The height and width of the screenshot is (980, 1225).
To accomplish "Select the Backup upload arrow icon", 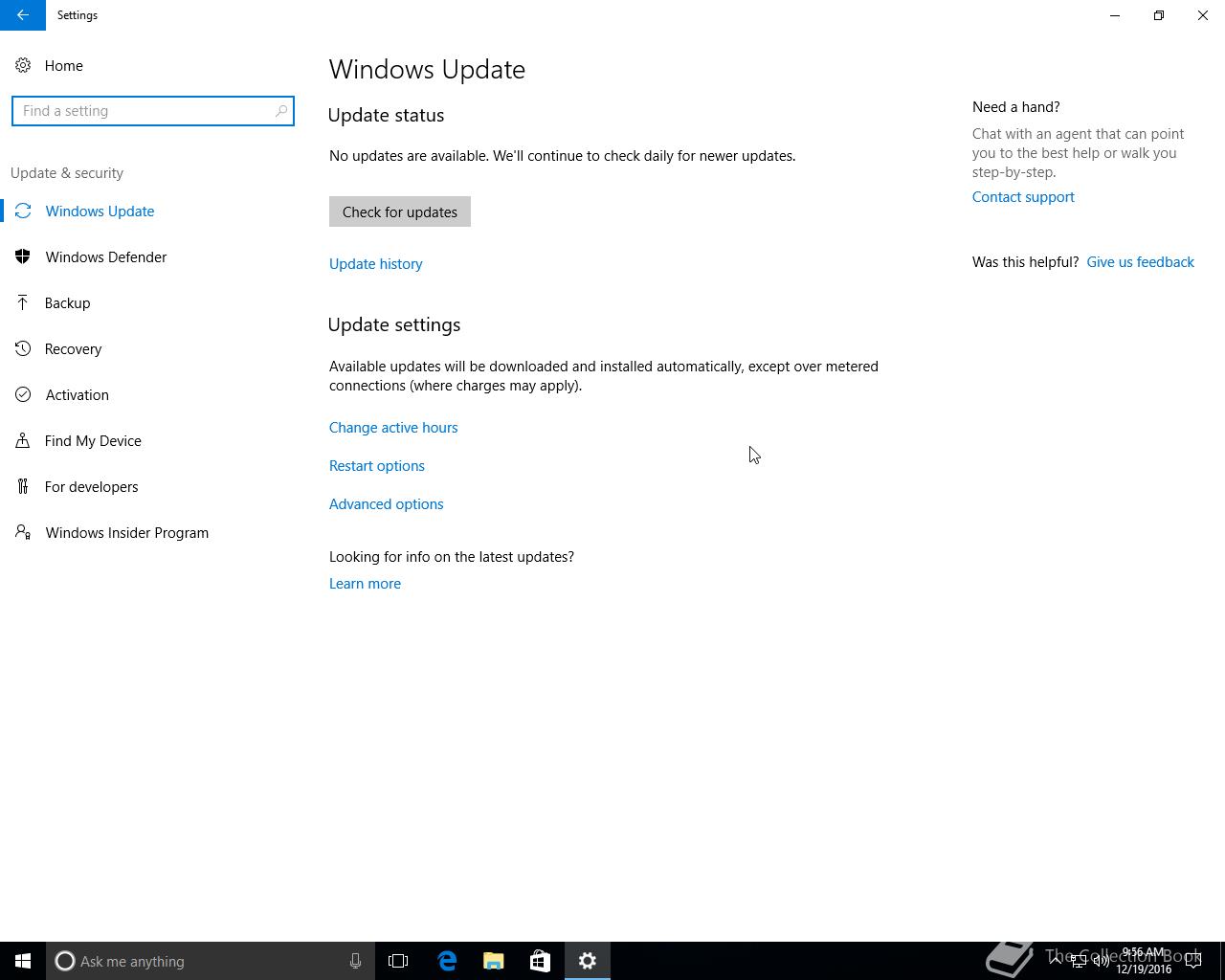I will coord(23,303).
